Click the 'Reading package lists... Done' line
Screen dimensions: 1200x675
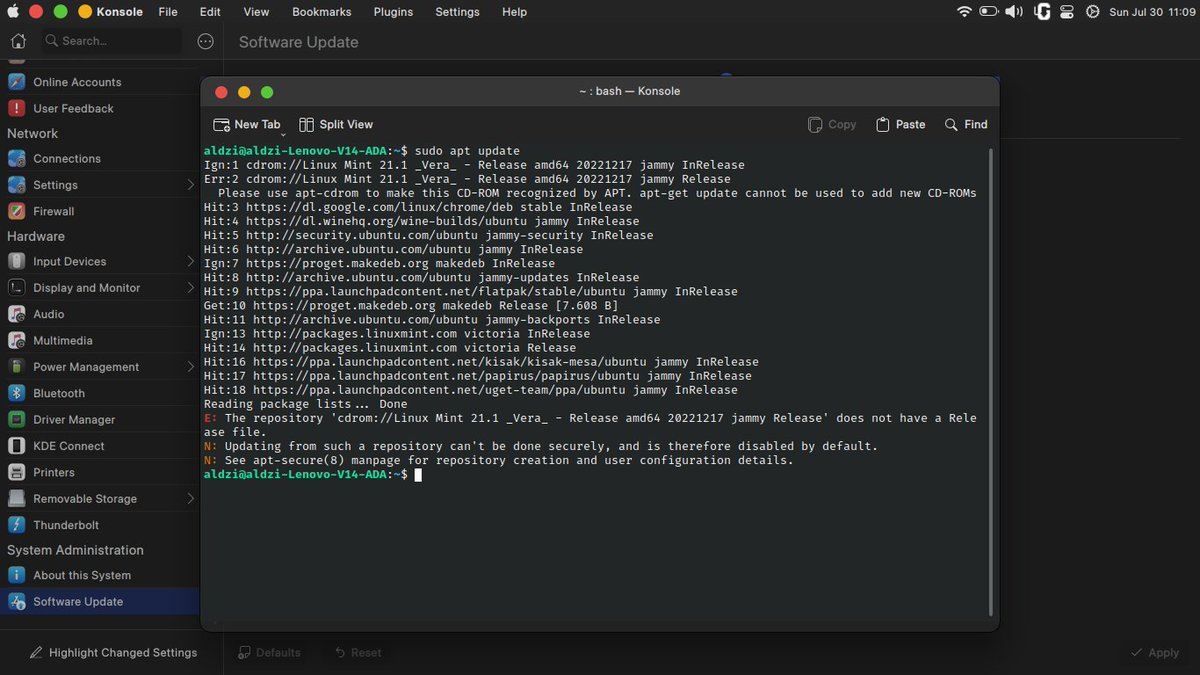[305, 404]
